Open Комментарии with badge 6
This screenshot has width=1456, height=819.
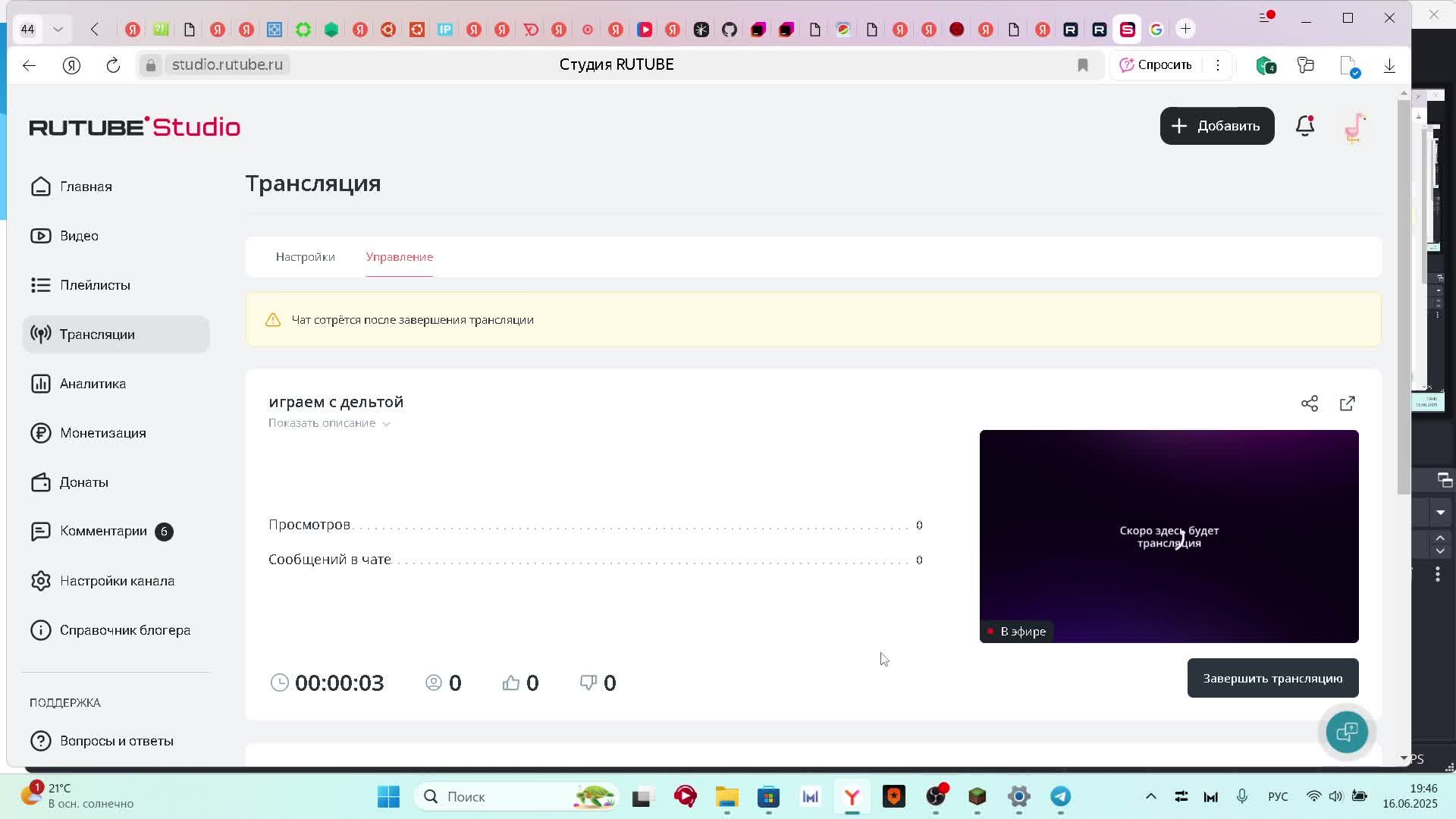click(102, 532)
